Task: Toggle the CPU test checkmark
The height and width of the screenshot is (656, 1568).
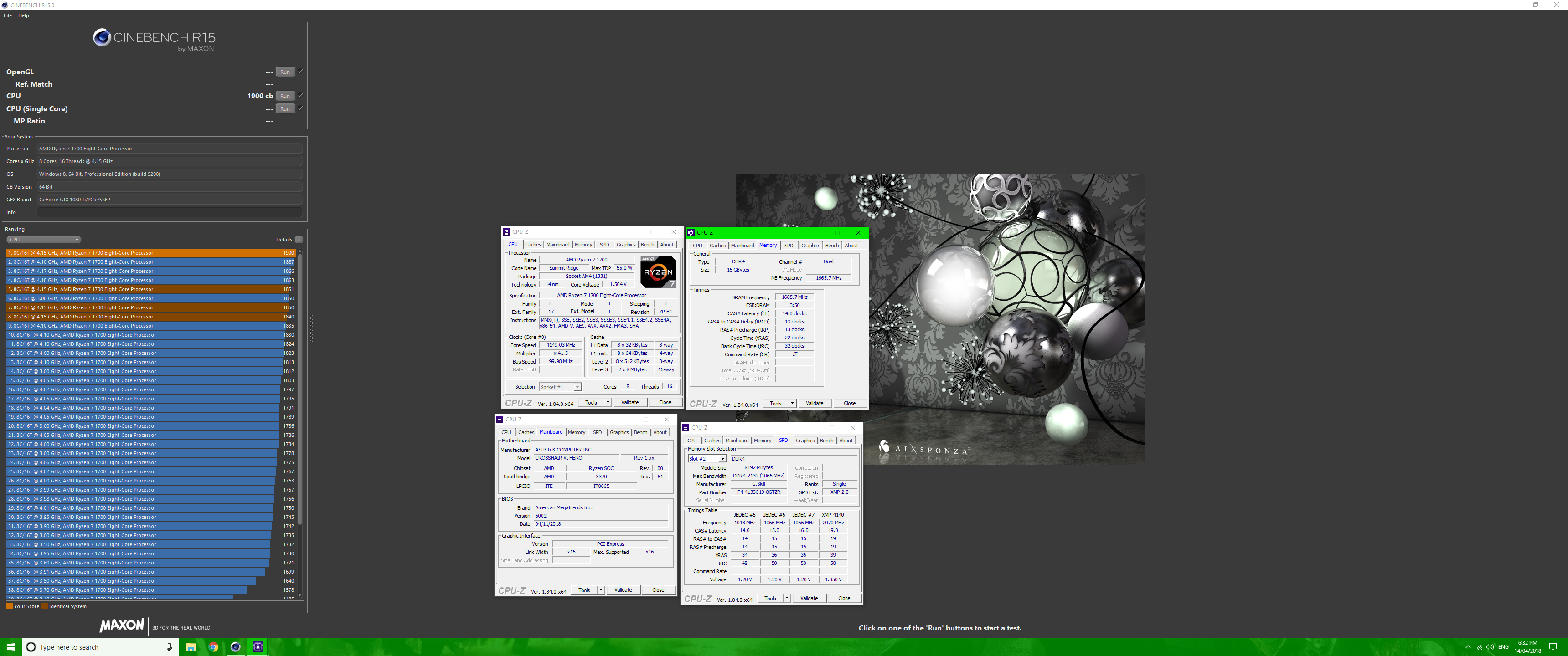Action: point(300,96)
